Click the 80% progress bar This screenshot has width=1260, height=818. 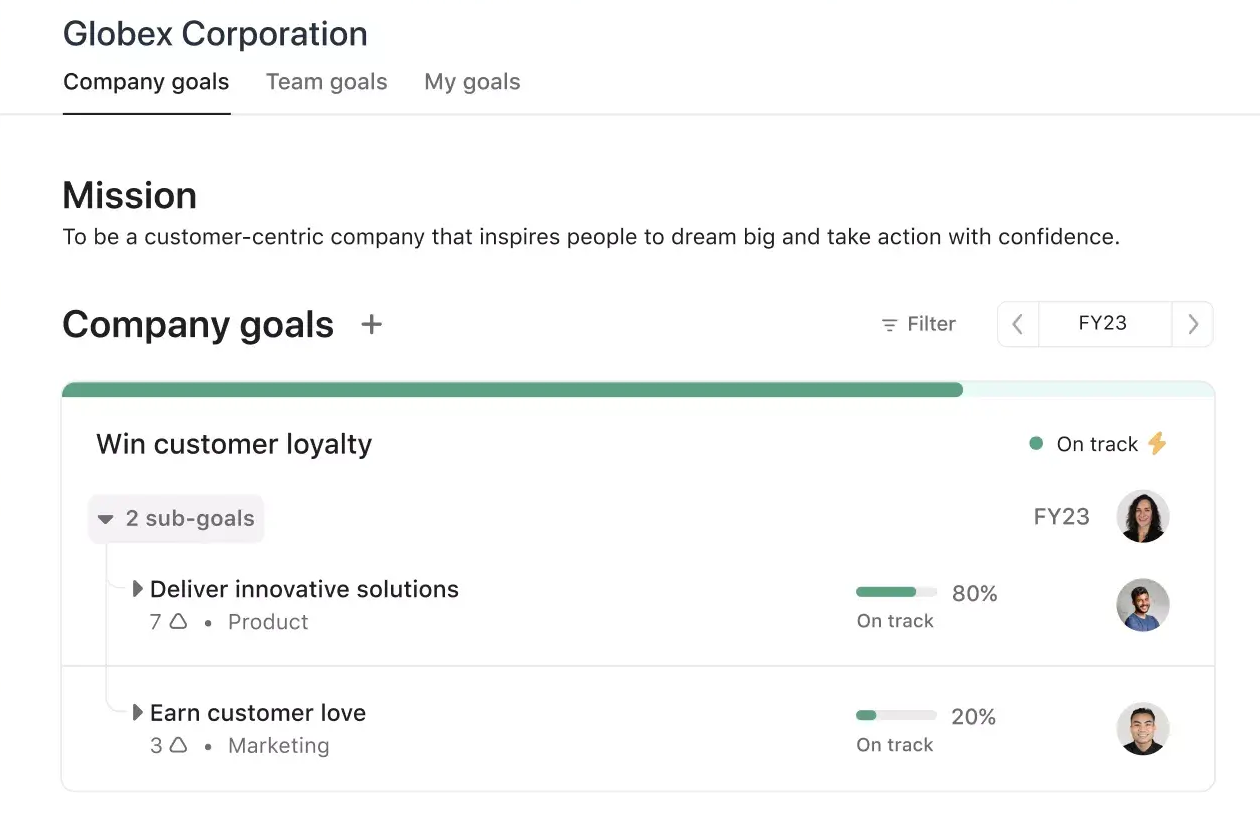point(896,592)
